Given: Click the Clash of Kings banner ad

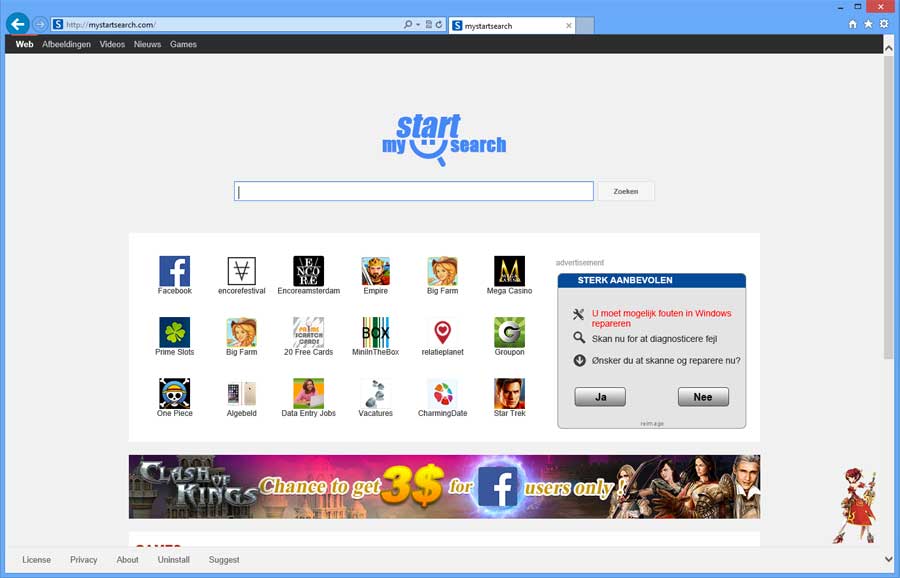Looking at the screenshot, I should coord(444,487).
